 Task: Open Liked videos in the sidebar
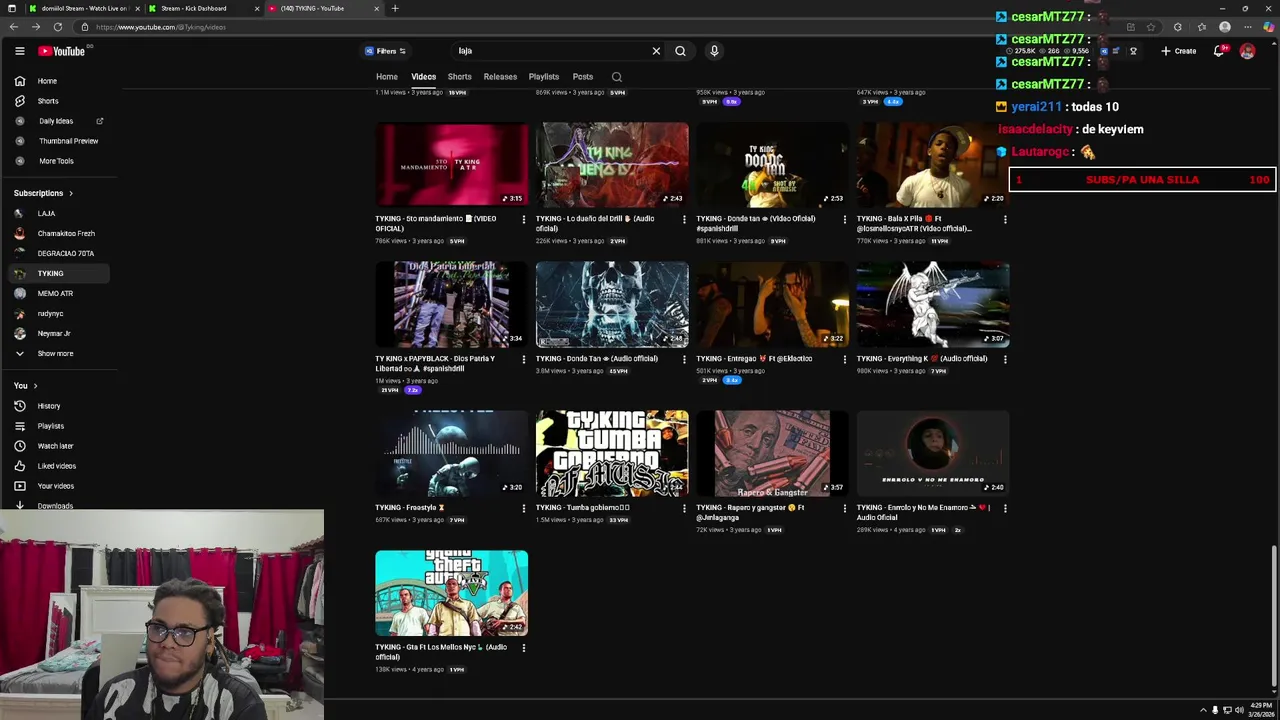tap(56, 466)
